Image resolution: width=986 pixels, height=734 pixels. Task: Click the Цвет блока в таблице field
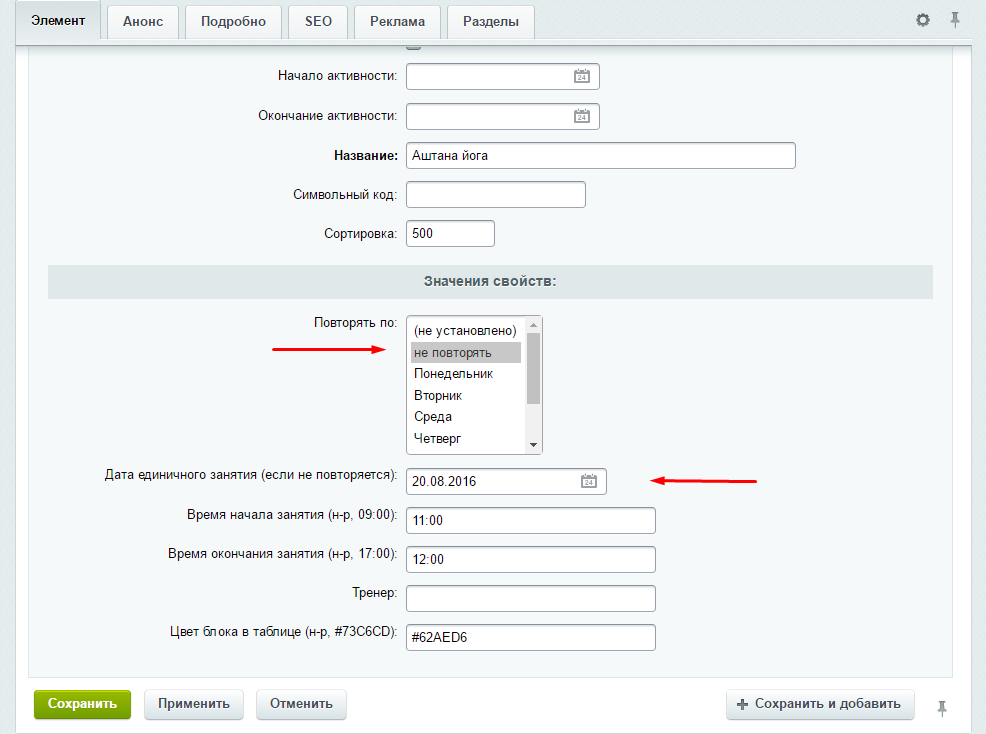(x=530, y=638)
